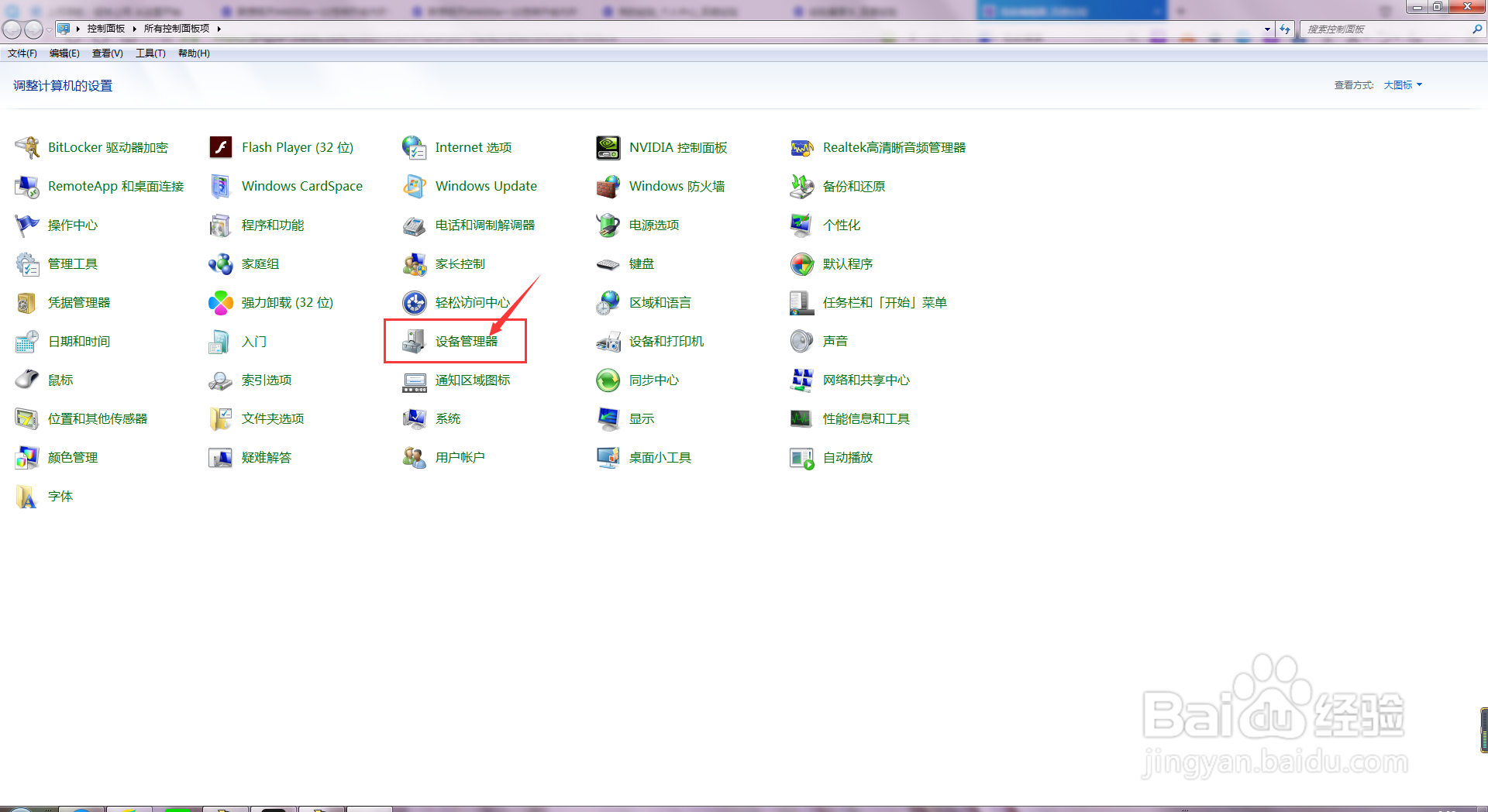The image size is (1488, 812).
Task: Click the 任务栏和「开始」菜单 link
Action: pyautogui.click(x=885, y=303)
